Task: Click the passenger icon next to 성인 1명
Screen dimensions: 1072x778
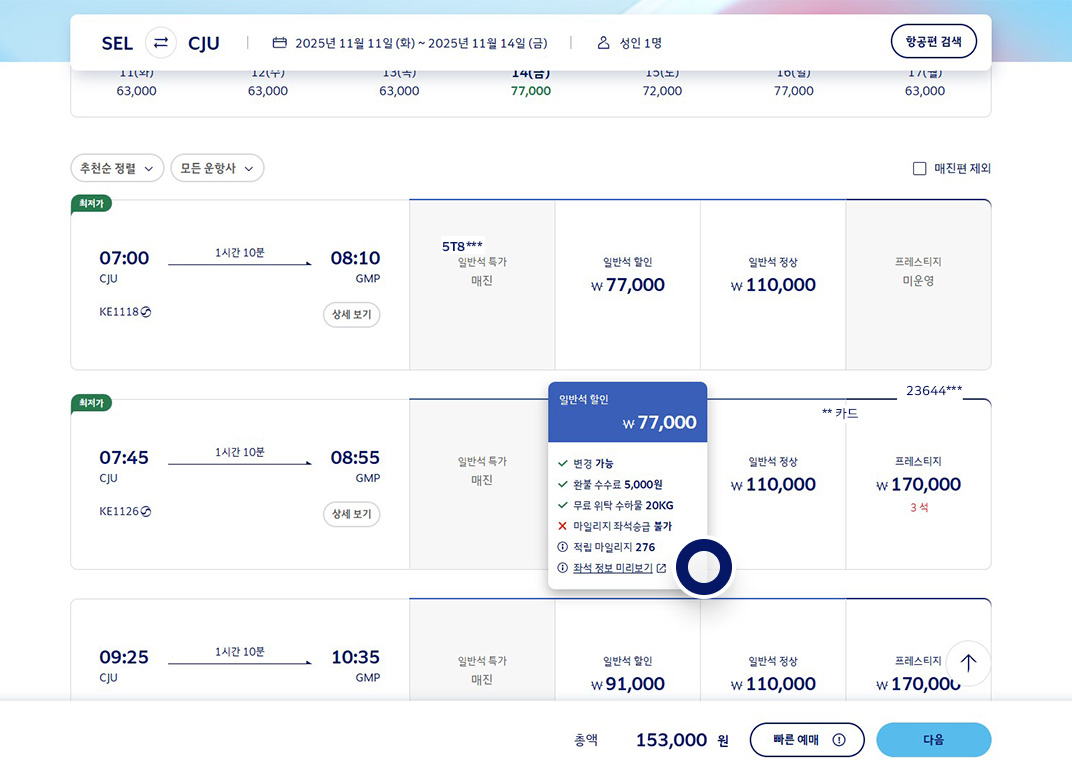Action: tap(603, 43)
